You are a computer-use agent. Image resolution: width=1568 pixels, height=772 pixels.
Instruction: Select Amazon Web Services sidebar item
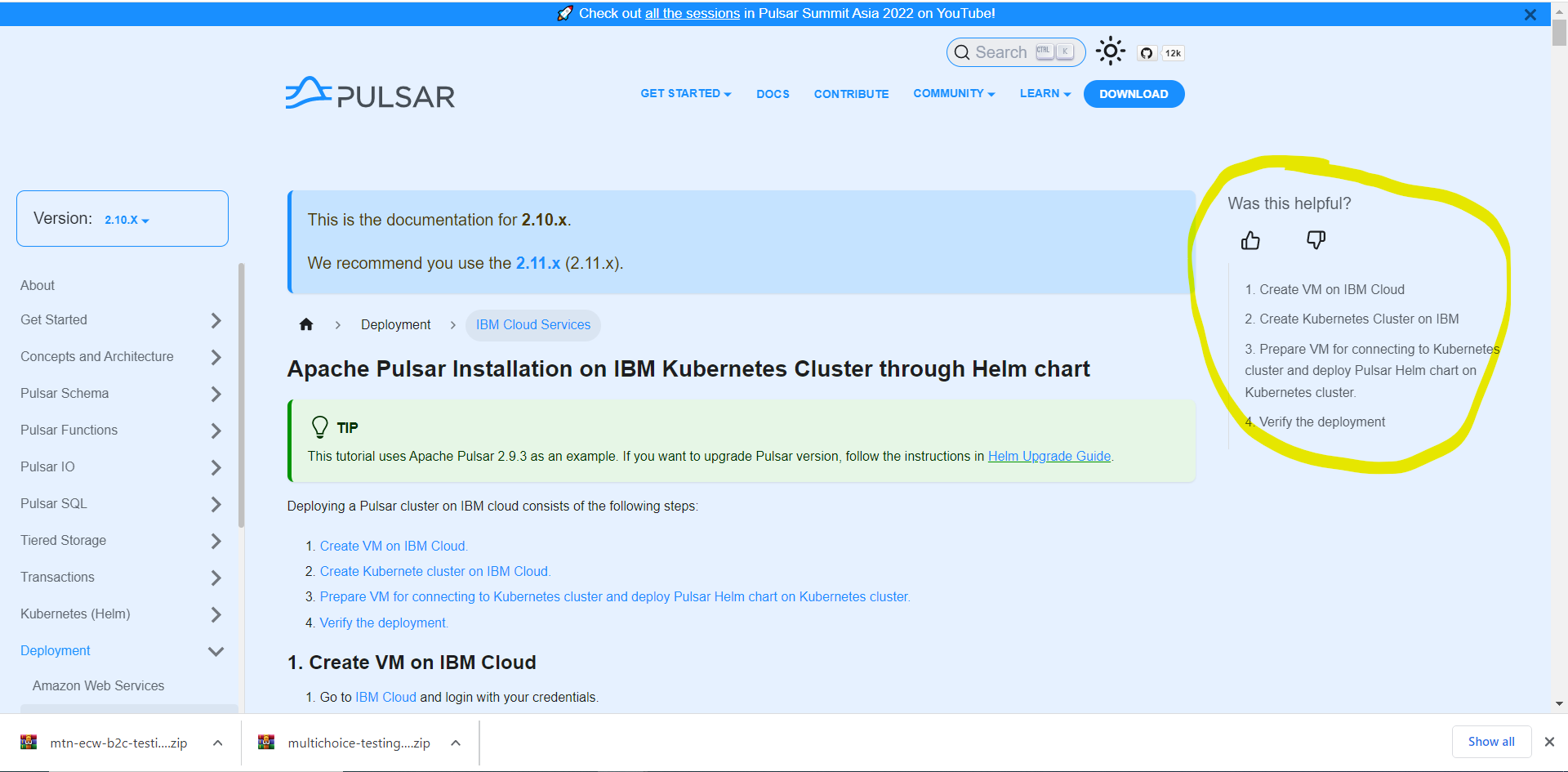(x=98, y=685)
